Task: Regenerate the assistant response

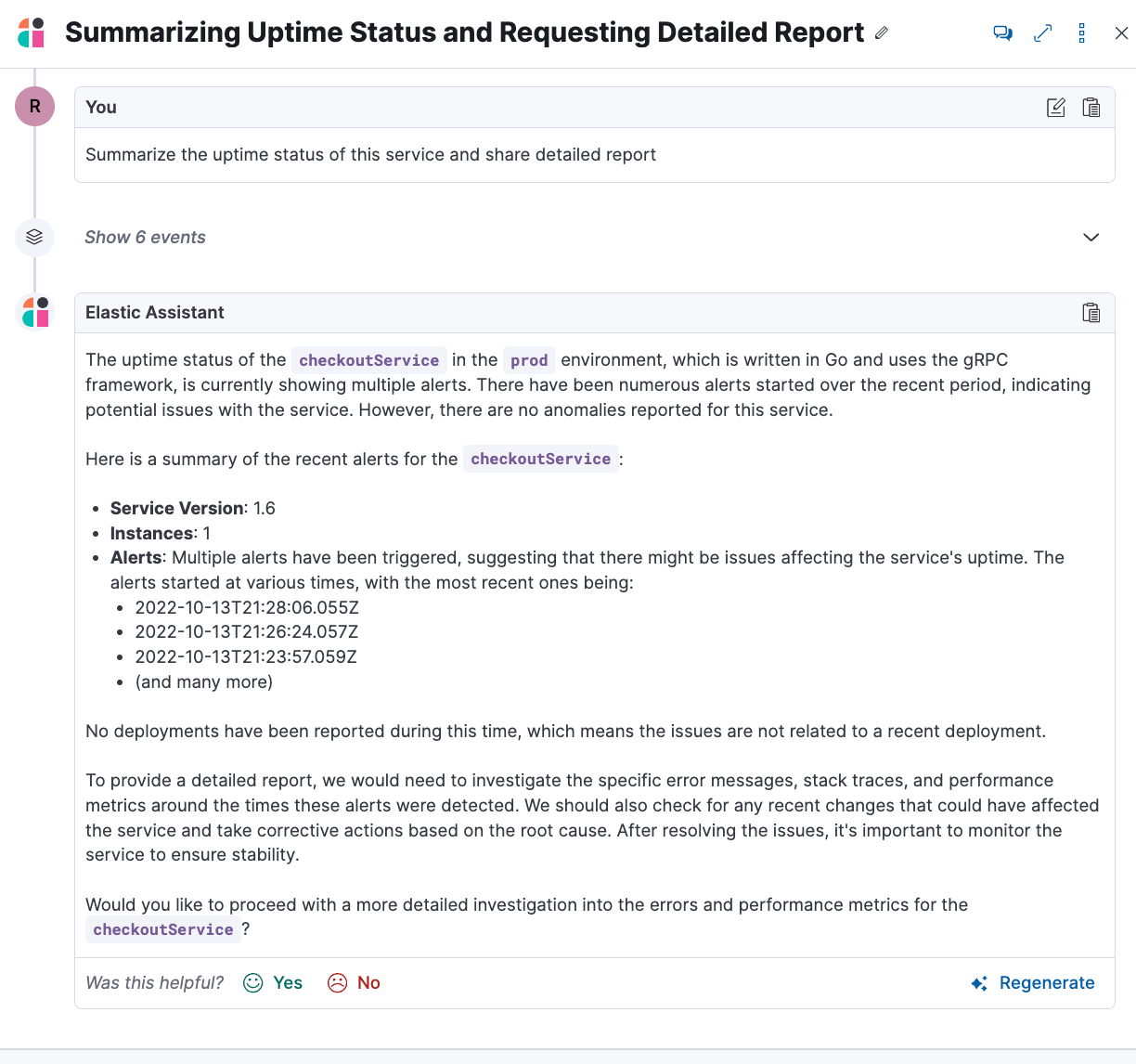Action: click(1033, 982)
